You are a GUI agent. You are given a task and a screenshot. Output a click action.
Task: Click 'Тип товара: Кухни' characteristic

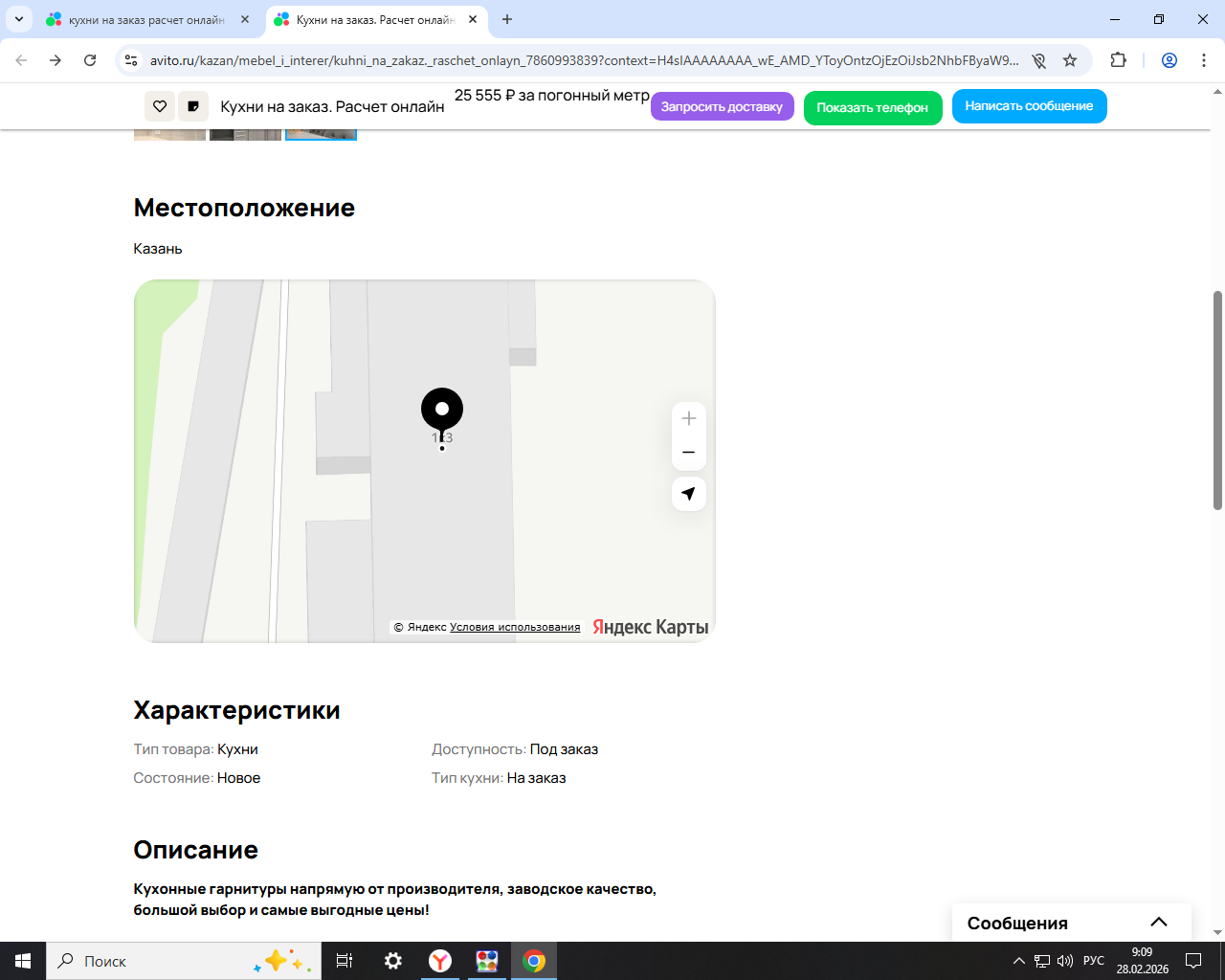tap(196, 749)
